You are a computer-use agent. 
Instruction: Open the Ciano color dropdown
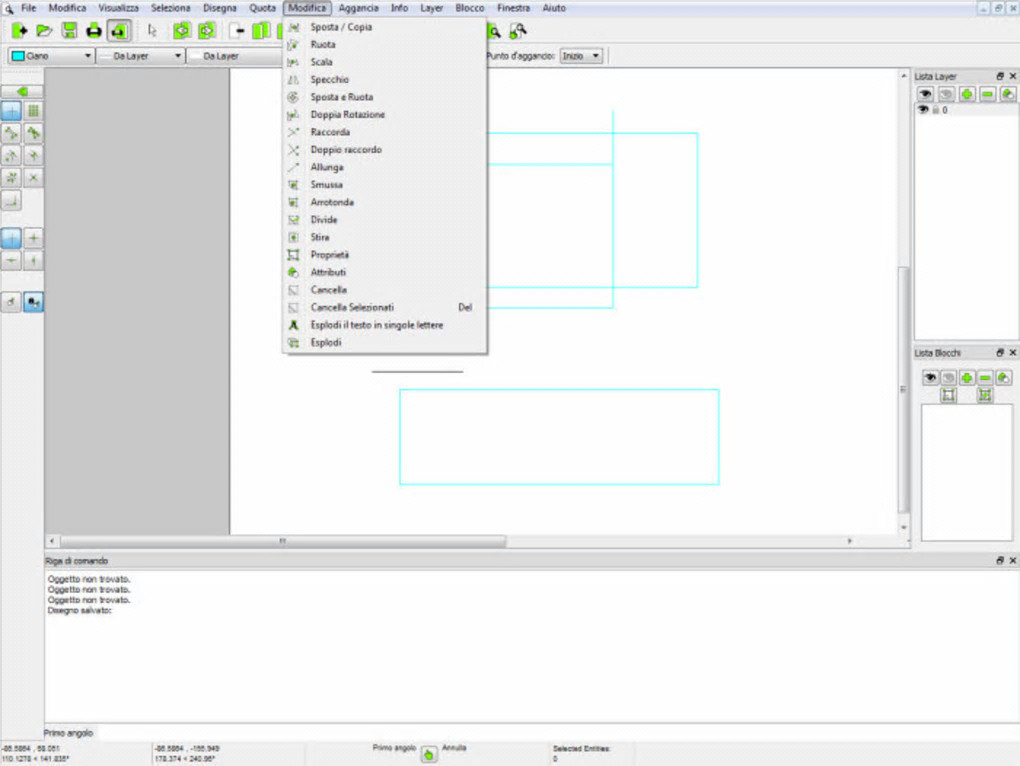click(x=51, y=56)
